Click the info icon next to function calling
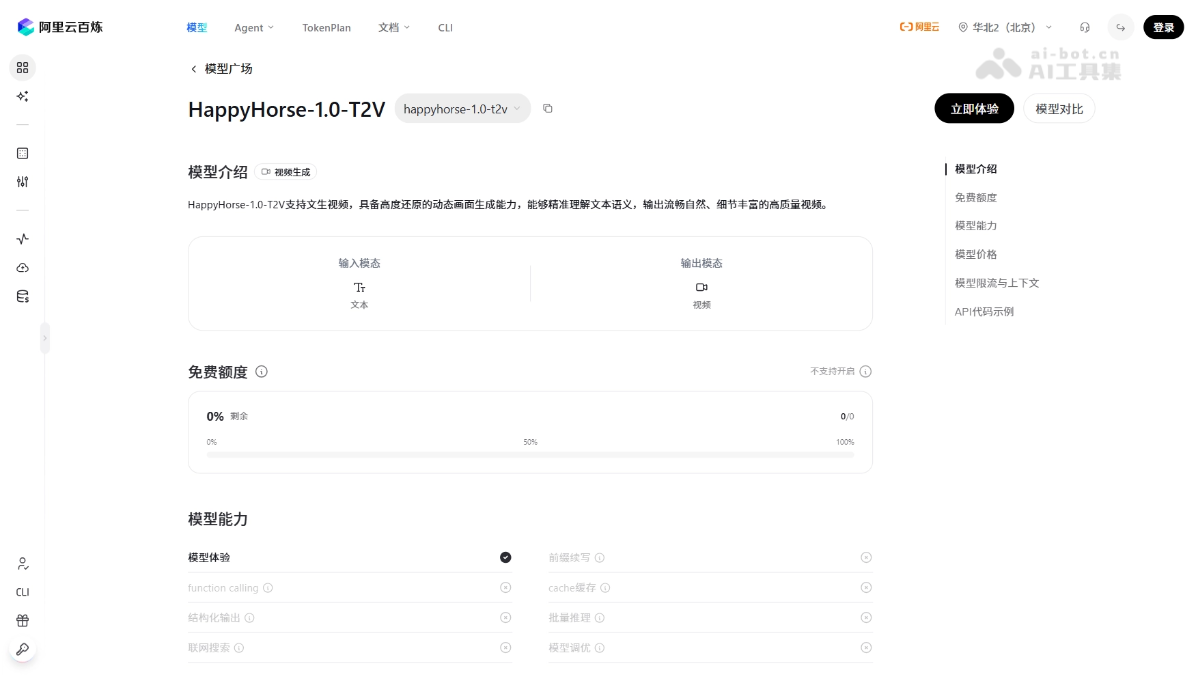Image resolution: width=1200 pixels, height=675 pixels. point(268,588)
